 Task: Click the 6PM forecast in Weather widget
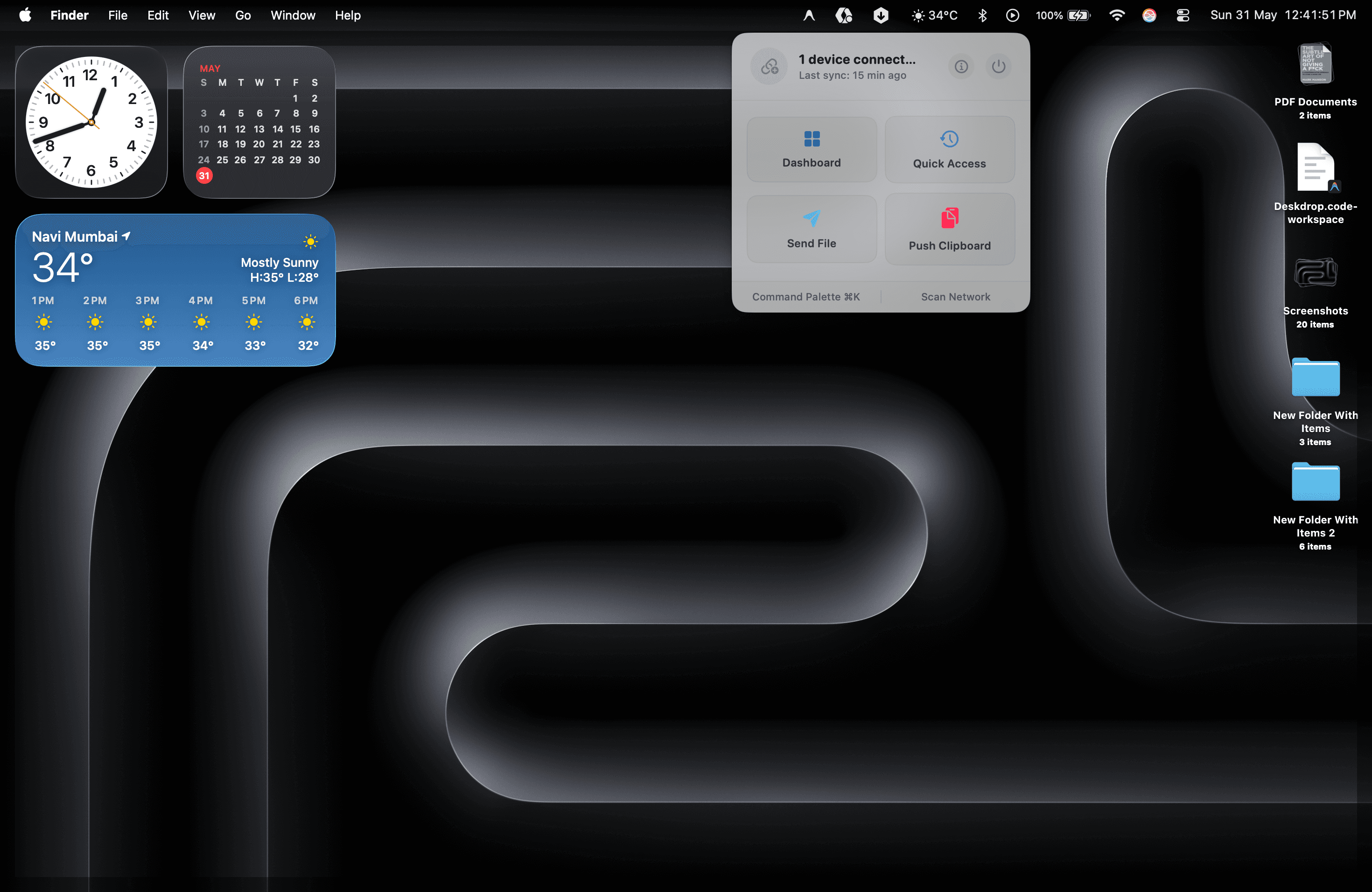(x=306, y=323)
